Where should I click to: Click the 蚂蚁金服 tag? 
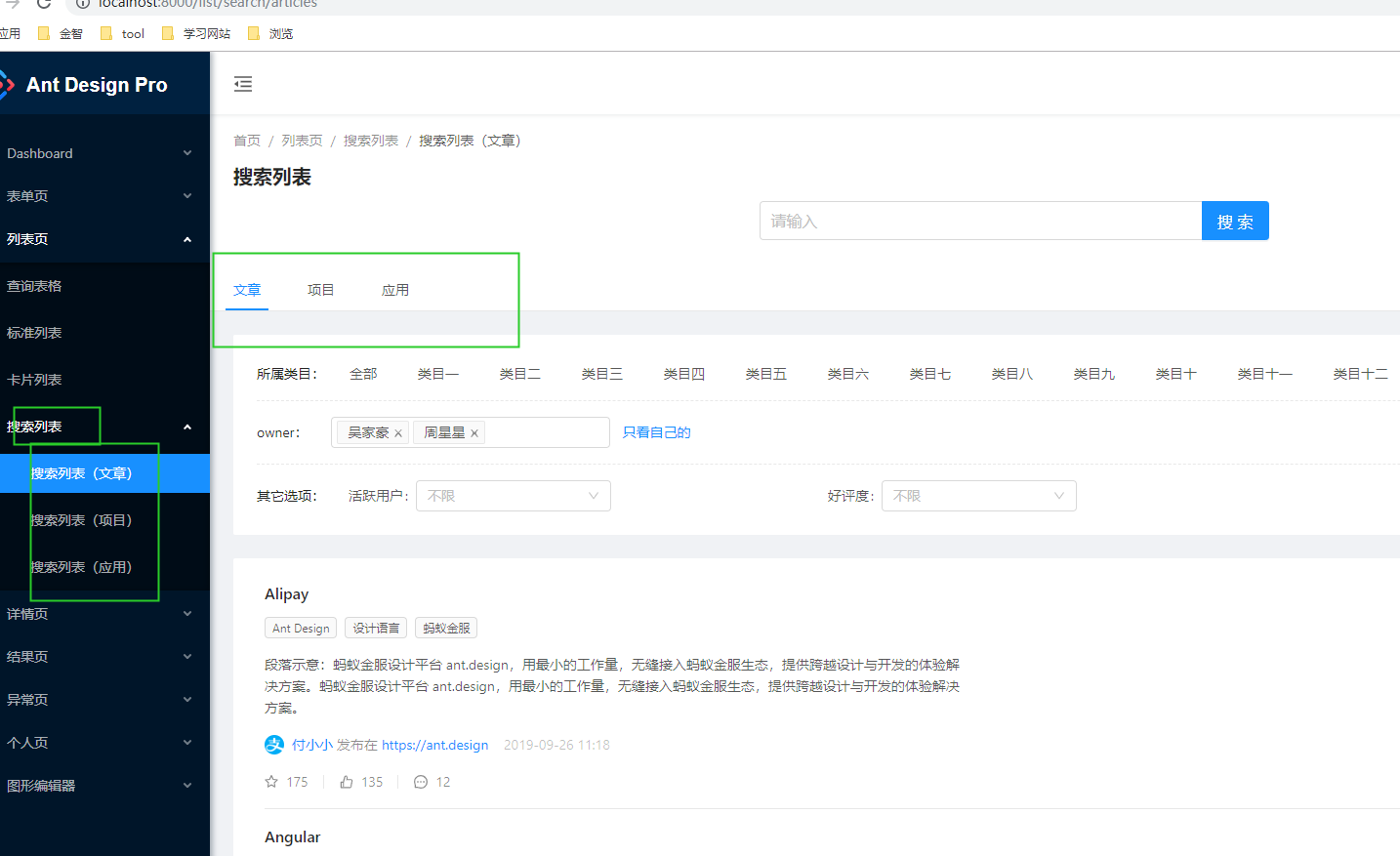446,629
